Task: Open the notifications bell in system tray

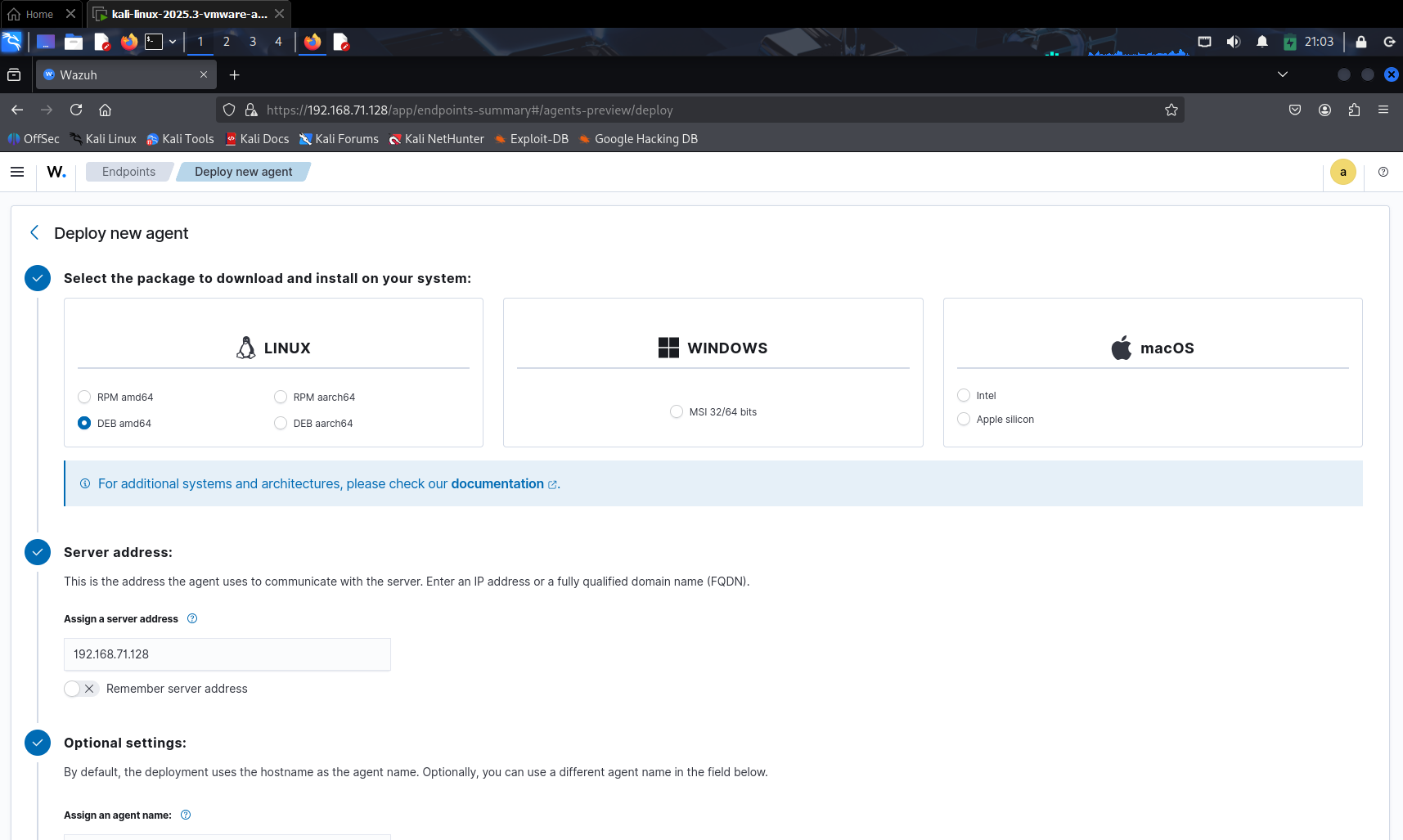Action: (1261, 42)
